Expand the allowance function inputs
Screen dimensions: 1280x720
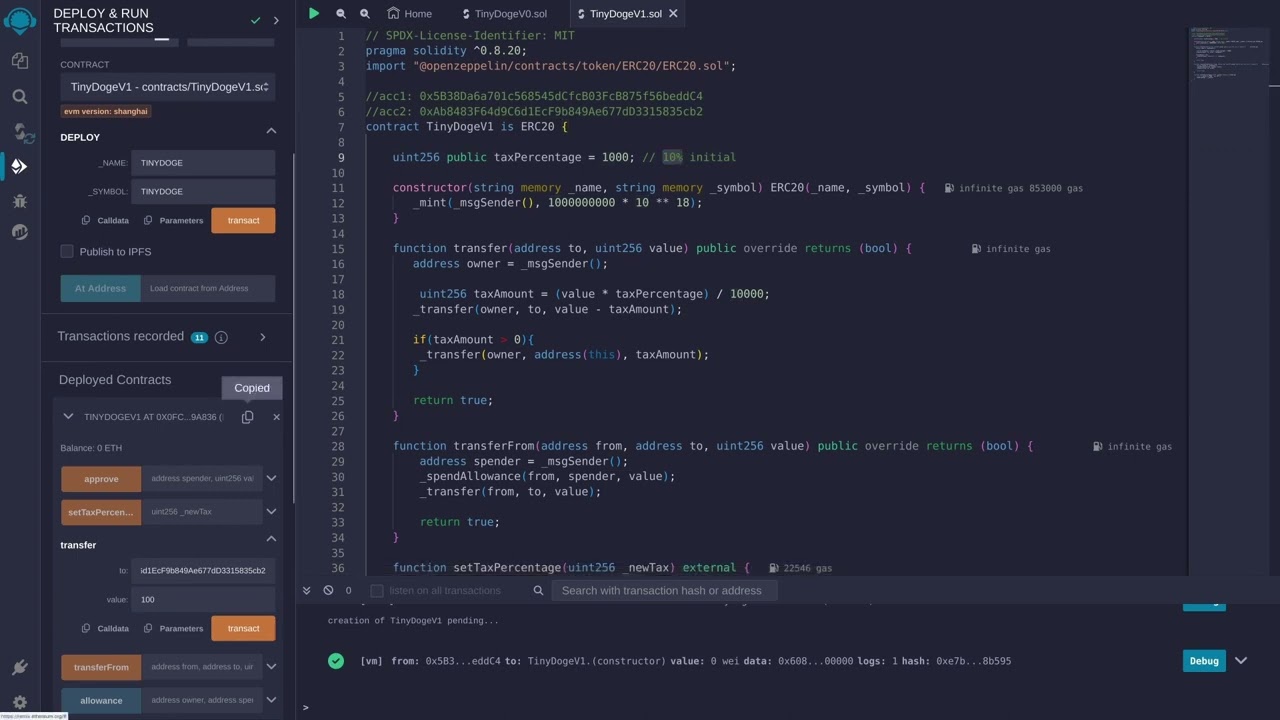pos(271,700)
